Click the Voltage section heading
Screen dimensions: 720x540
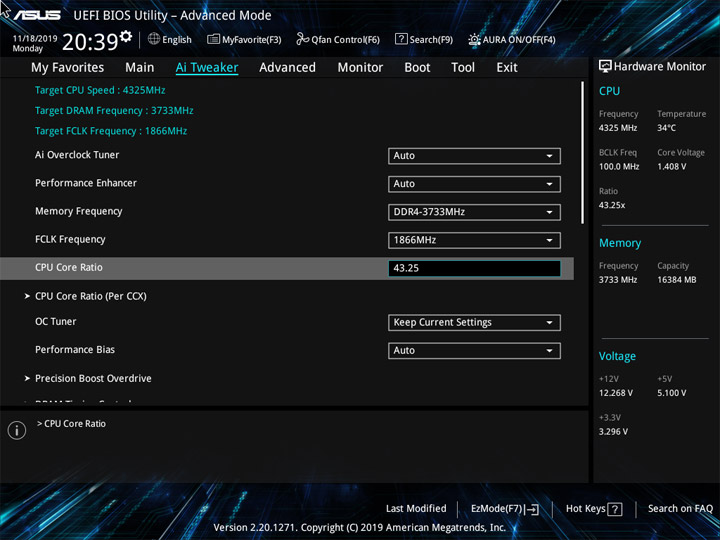617,356
